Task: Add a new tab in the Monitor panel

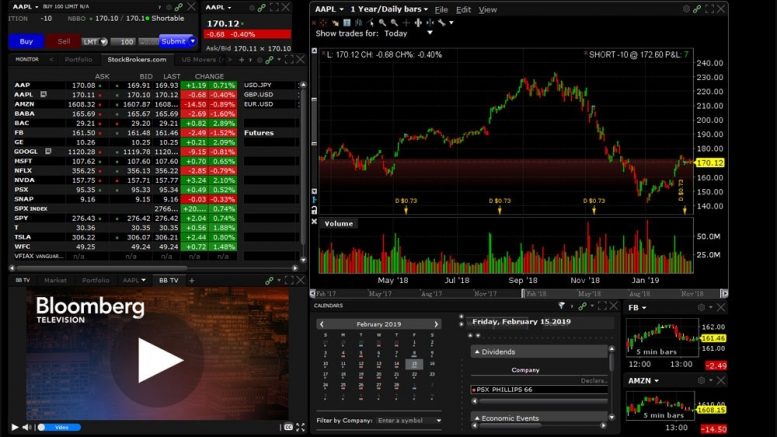Action: pyautogui.click(x=241, y=59)
